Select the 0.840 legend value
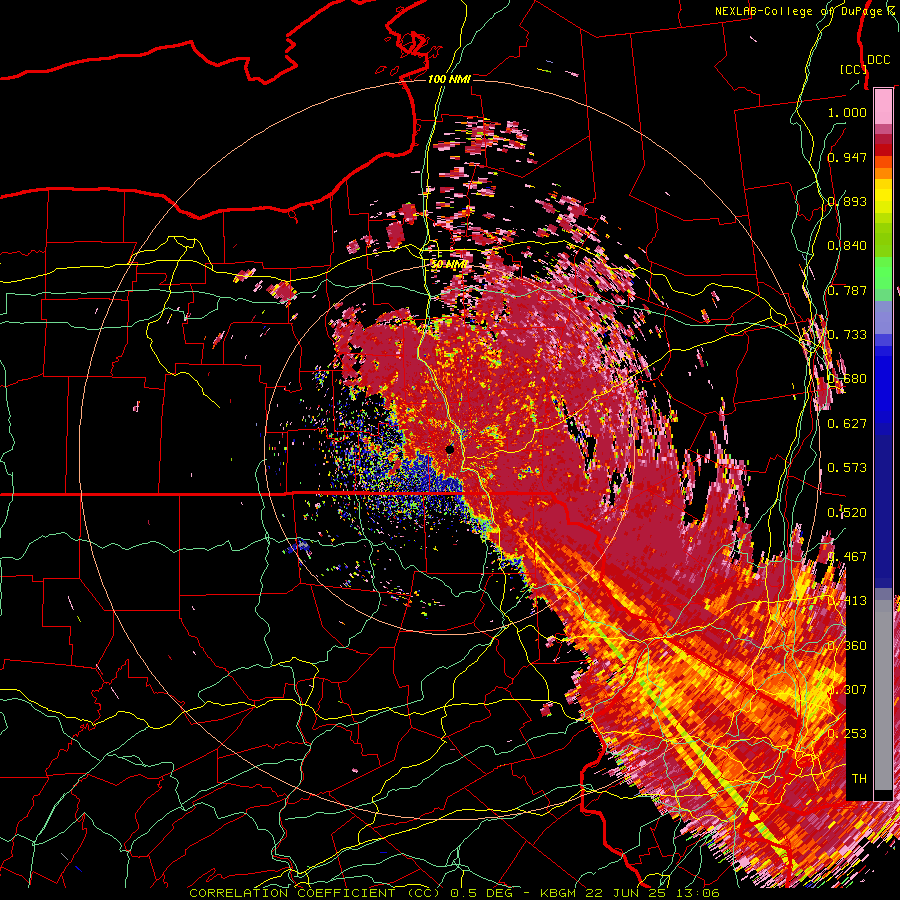Viewport: 900px width, 900px height. click(x=847, y=246)
